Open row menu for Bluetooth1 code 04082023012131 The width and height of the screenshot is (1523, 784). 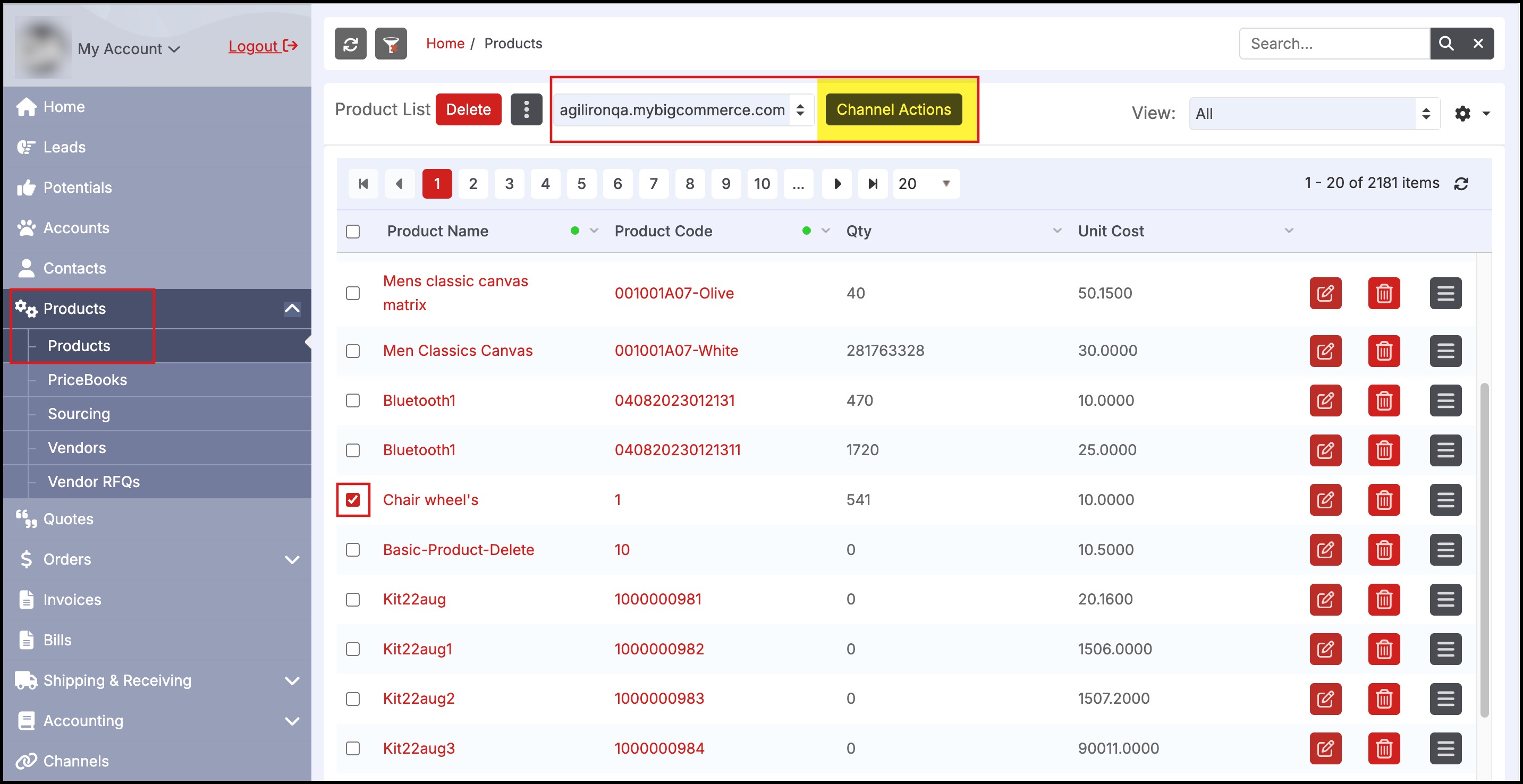(1445, 400)
